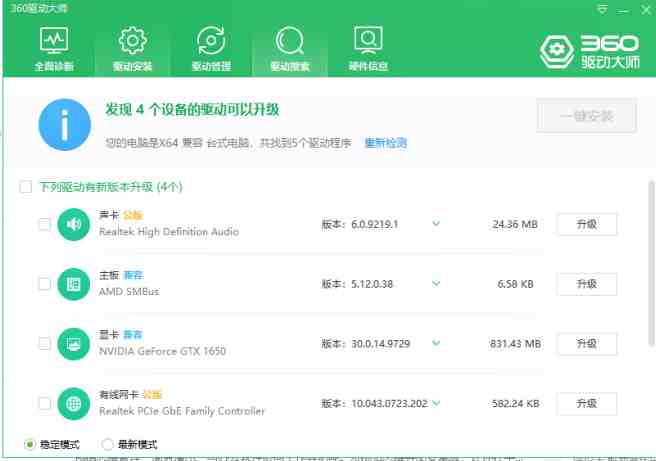Image resolution: width=656 pixels, height=461 pixels.
Task: Click the driver list vertical scrollbar
Action: point(651,264)
